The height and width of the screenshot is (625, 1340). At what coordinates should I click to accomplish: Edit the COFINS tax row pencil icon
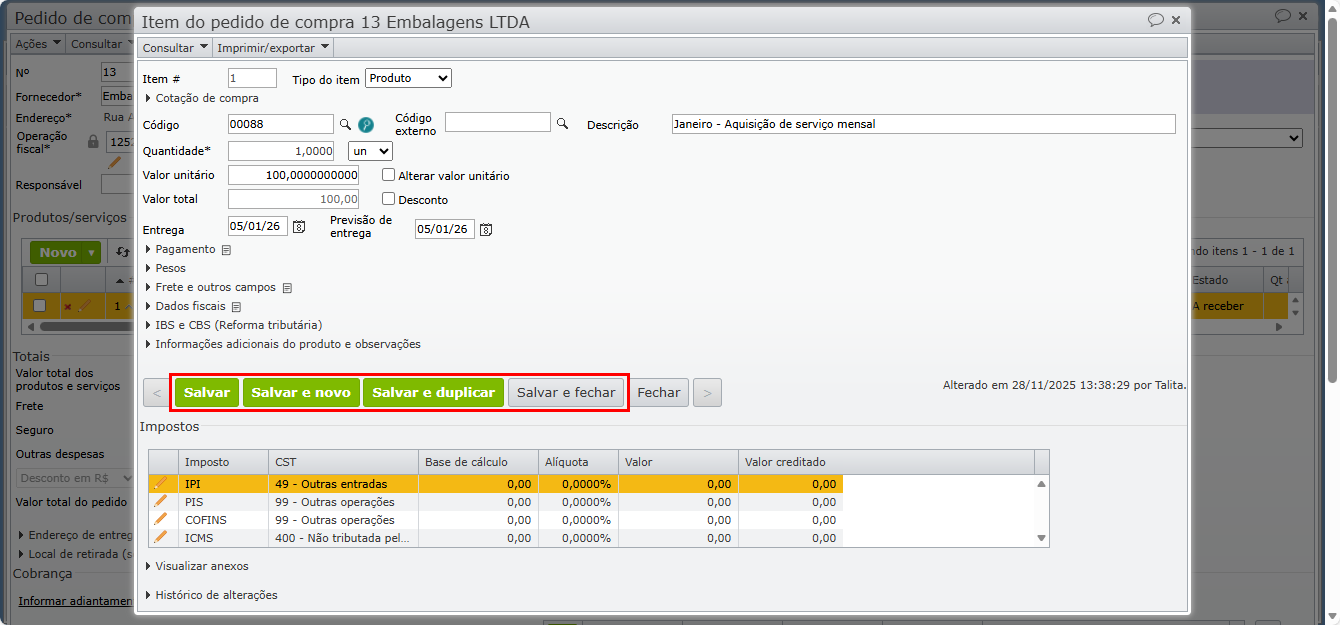160,519
